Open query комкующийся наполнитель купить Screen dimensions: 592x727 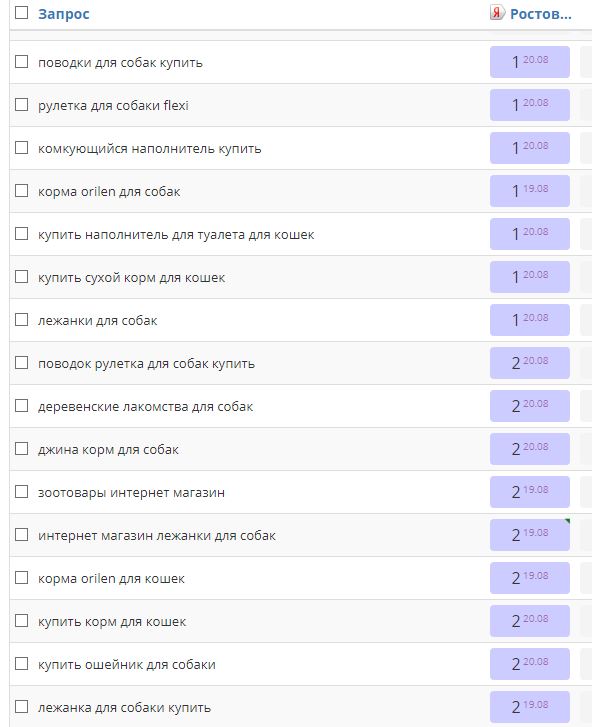click(x=150, y=148)
